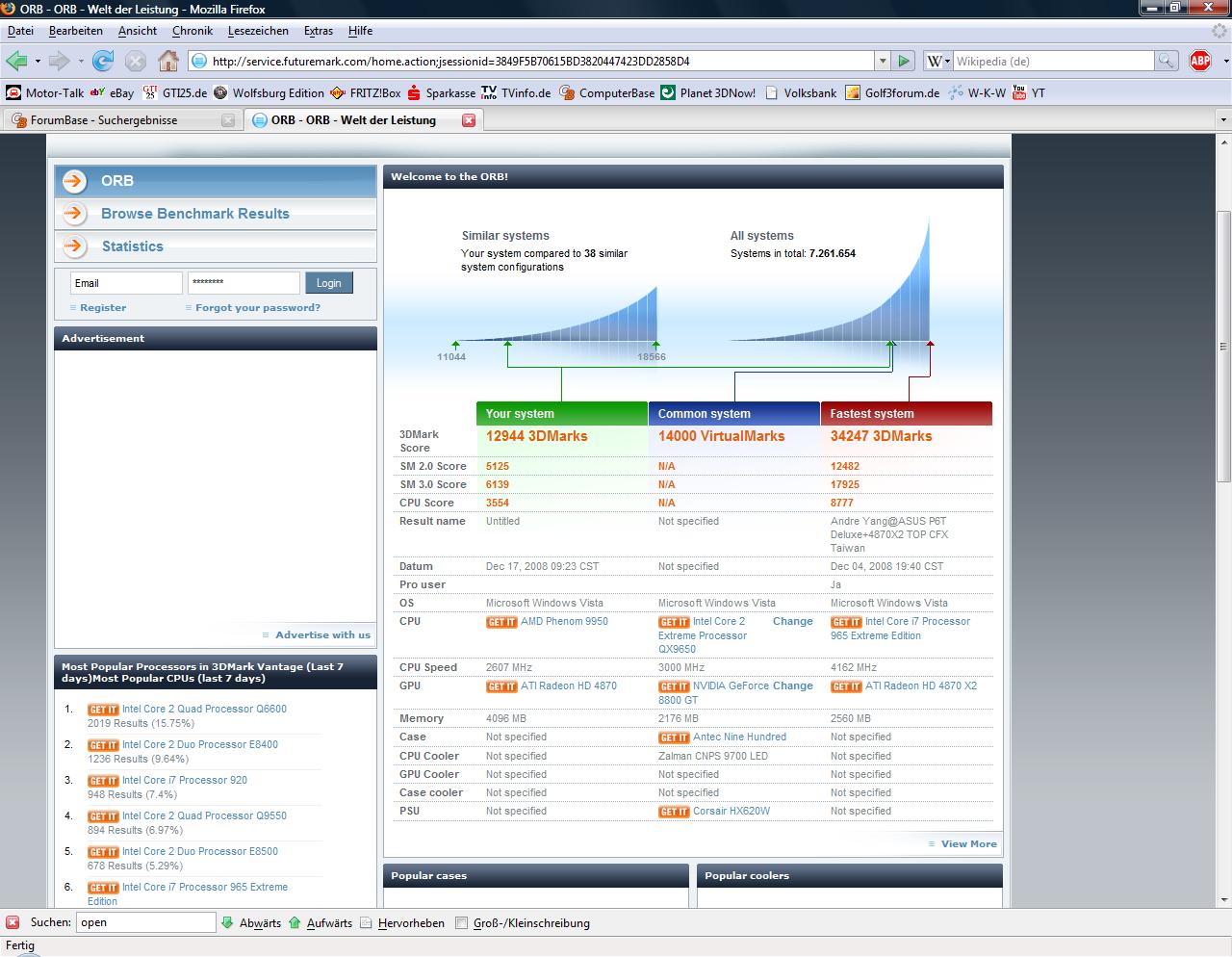
Task: Open the Back button history dropdown
Action: pos(38,61)
